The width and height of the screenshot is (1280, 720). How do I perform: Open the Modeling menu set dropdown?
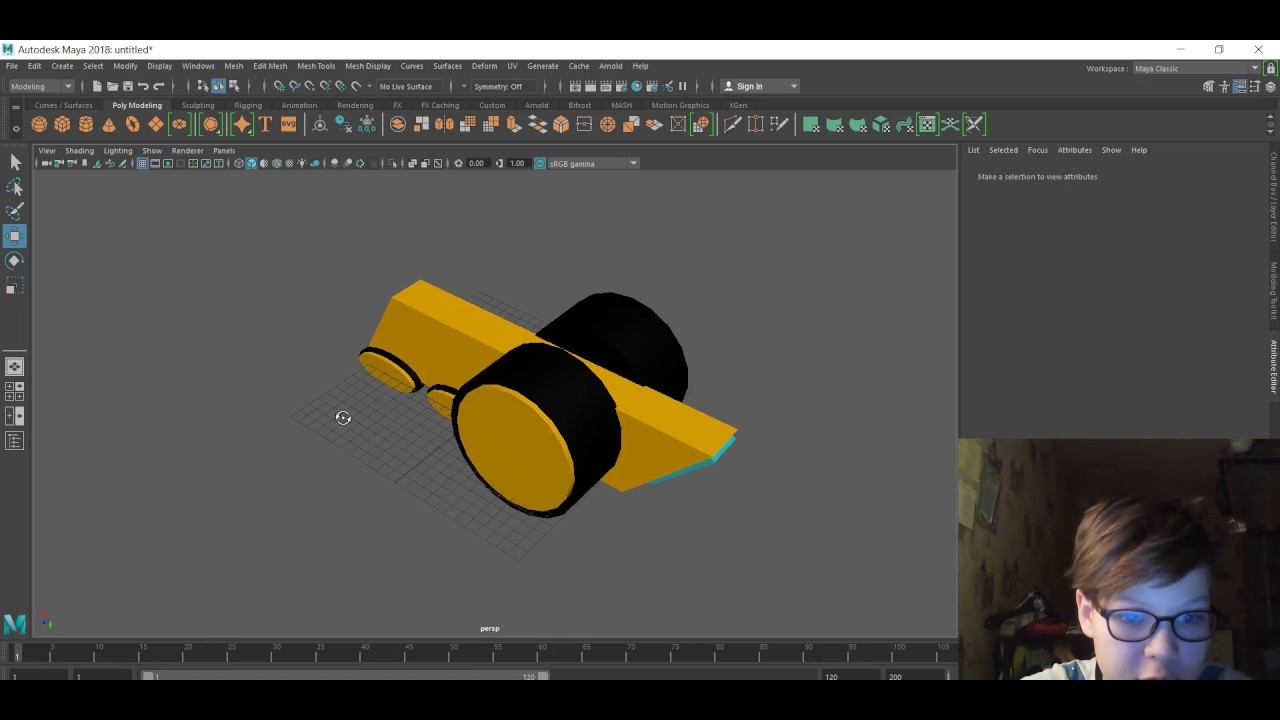pyautogui.click(x=40, y=86)
